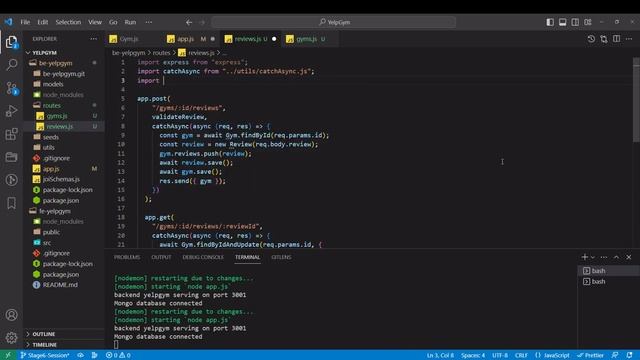Image resolution: width=640 pixels, height=360 pixels.
Task: Open the Source Control view
Action: tap(11, 88)
